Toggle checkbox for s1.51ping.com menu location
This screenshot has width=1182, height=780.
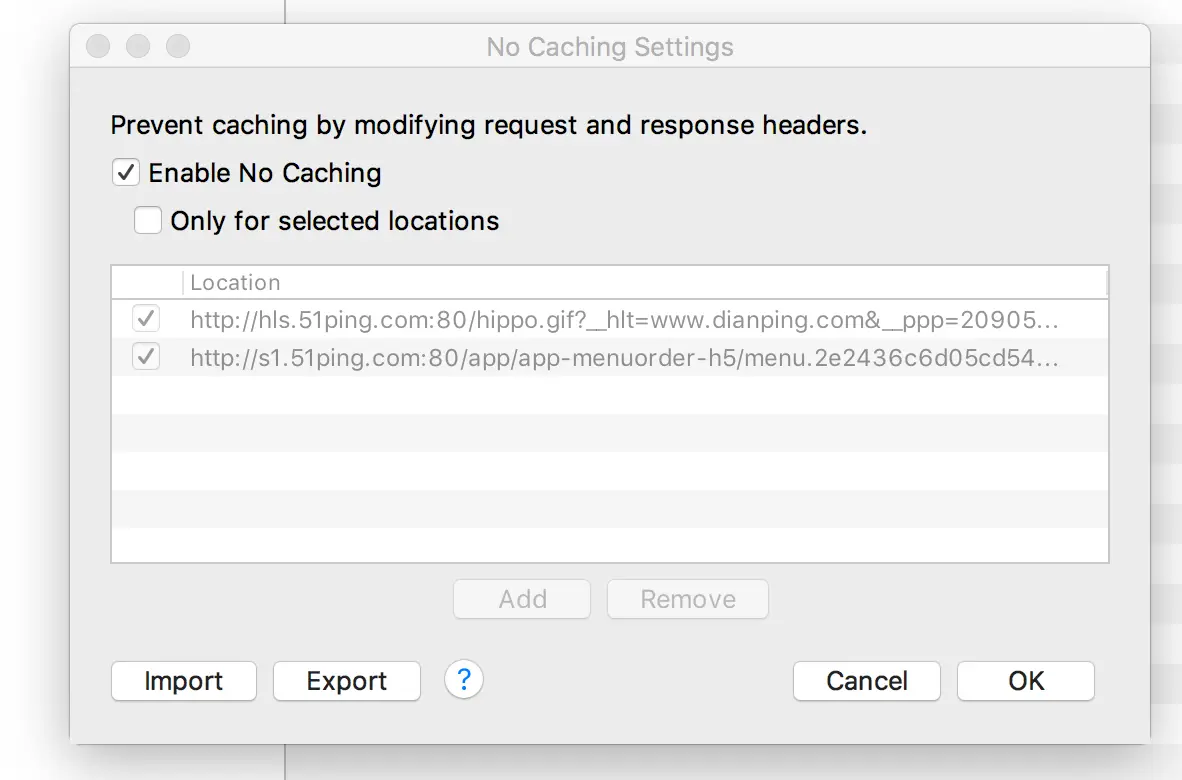[146, 356]
